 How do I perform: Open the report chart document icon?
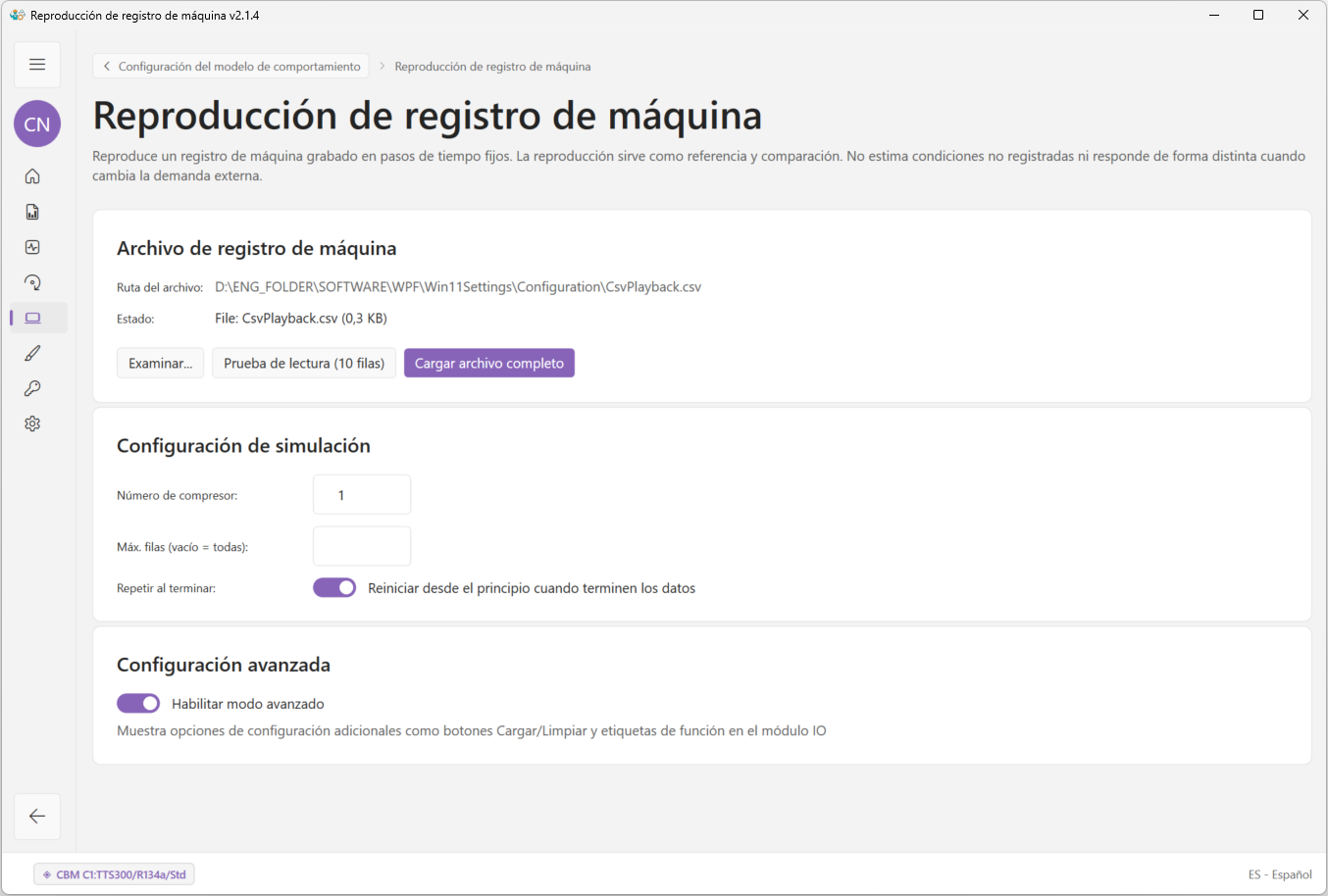(32, 212)
